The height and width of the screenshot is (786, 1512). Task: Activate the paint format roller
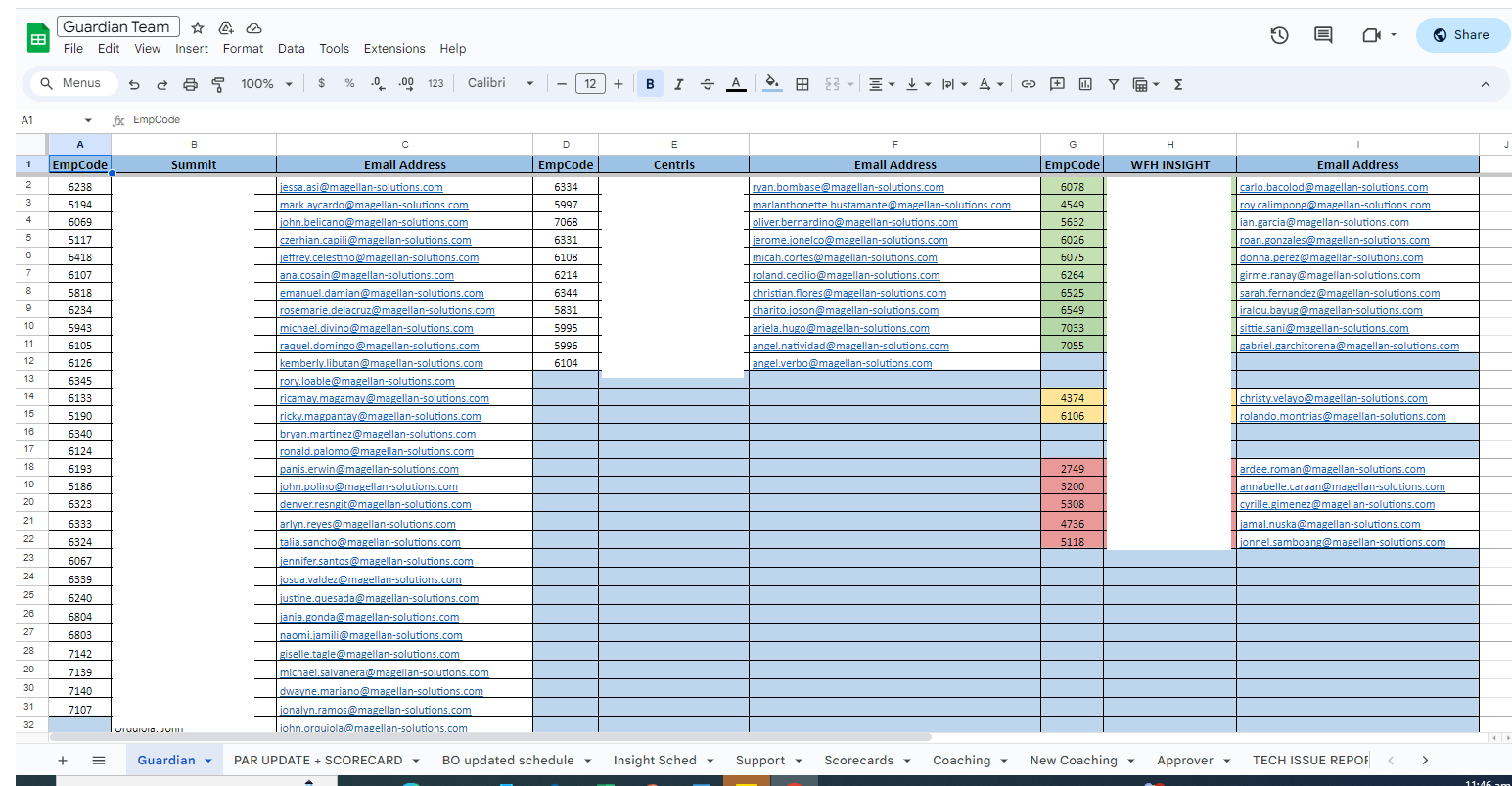point(218,84)
